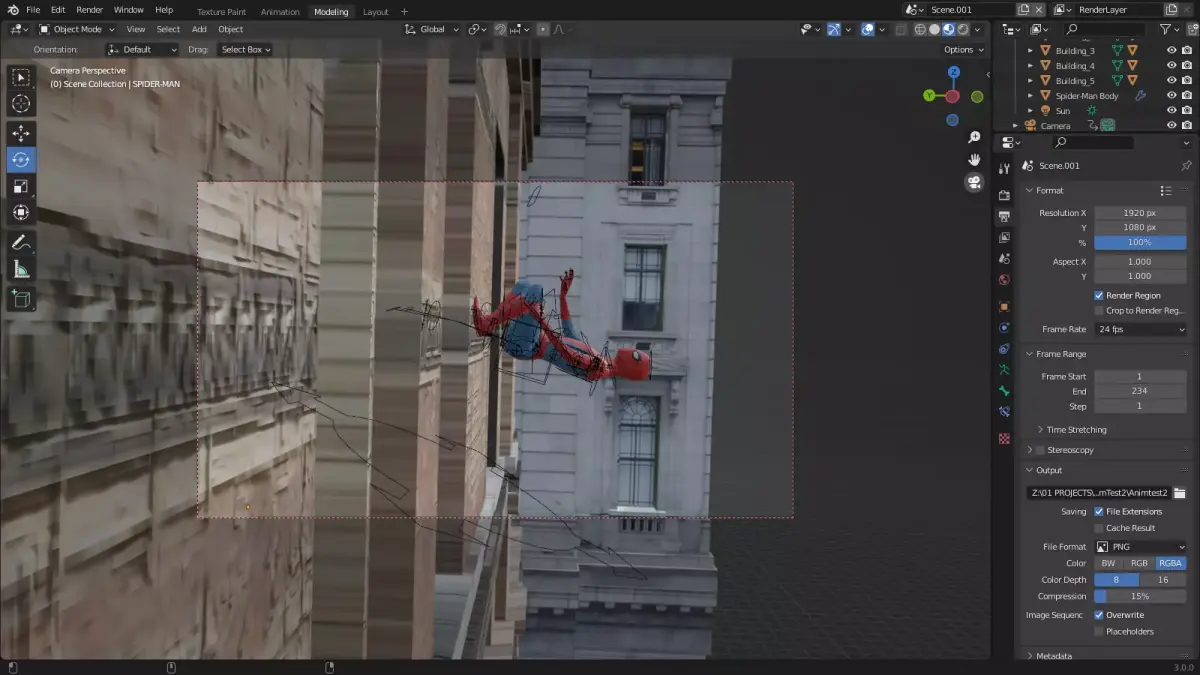Open the Frame Rate 24 fps dropdown
Viewport: 1200px width, 675px height.
pyautogui.click(x=1140, y=329)
